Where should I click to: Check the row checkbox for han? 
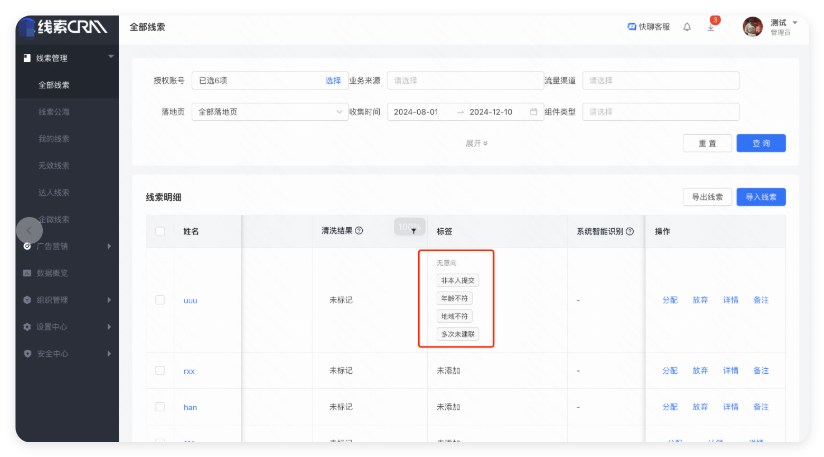click(x=160, y=407)
